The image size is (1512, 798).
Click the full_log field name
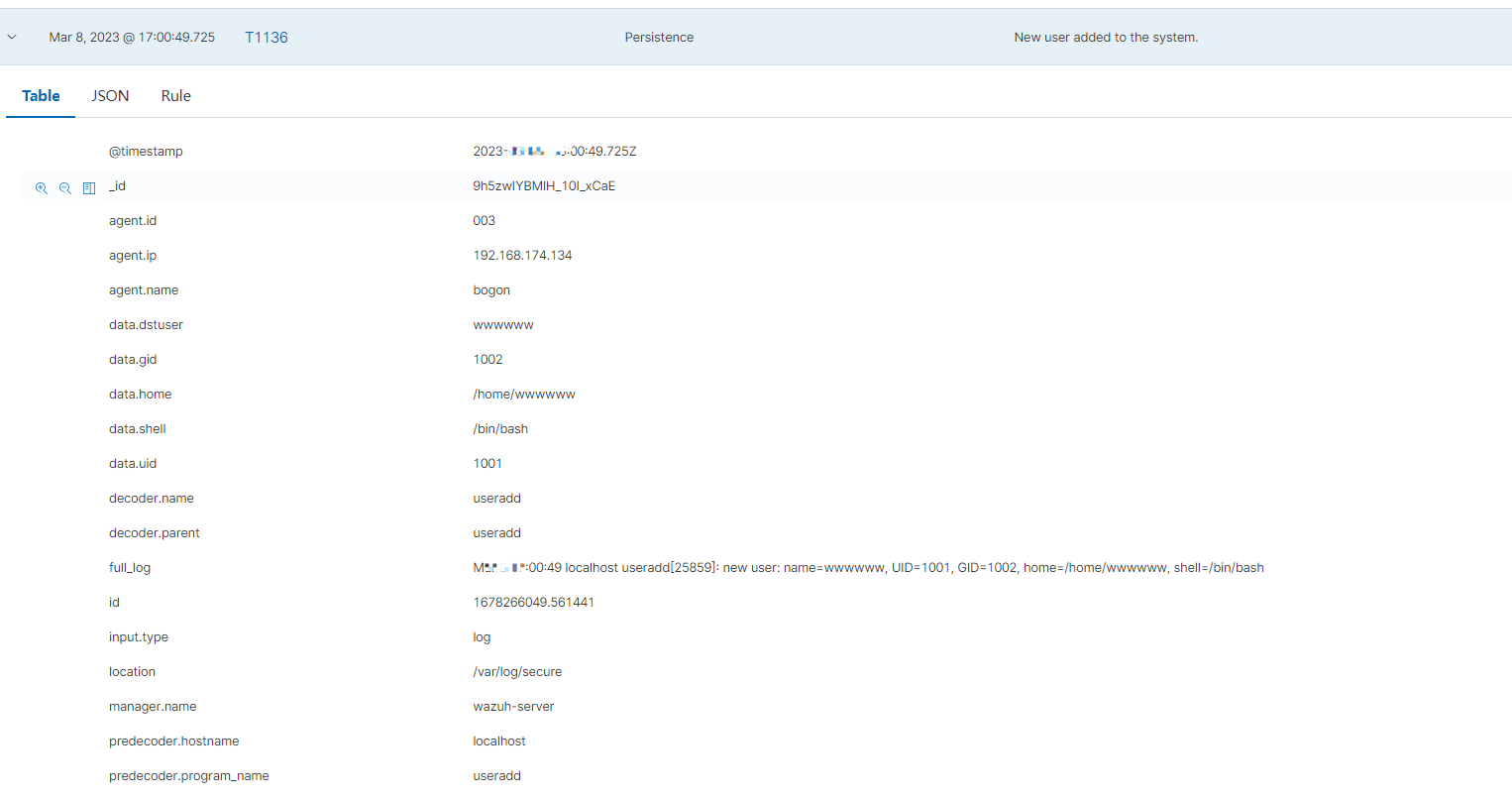point(130,568)
